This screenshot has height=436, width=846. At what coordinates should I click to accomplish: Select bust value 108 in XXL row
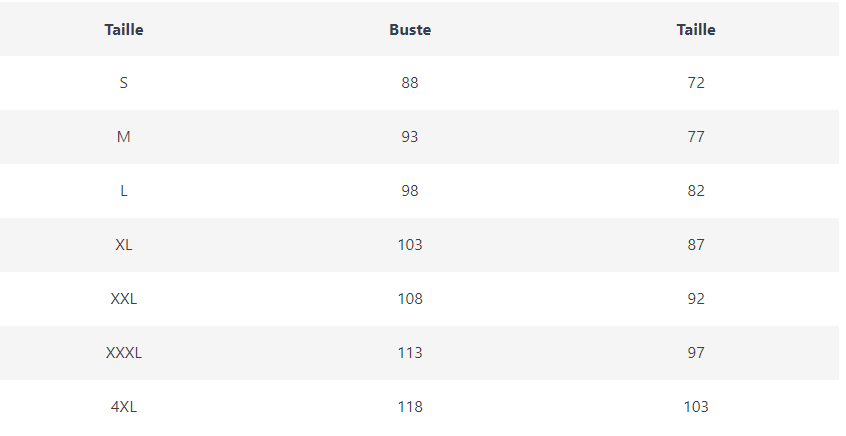tap(410, 299)
